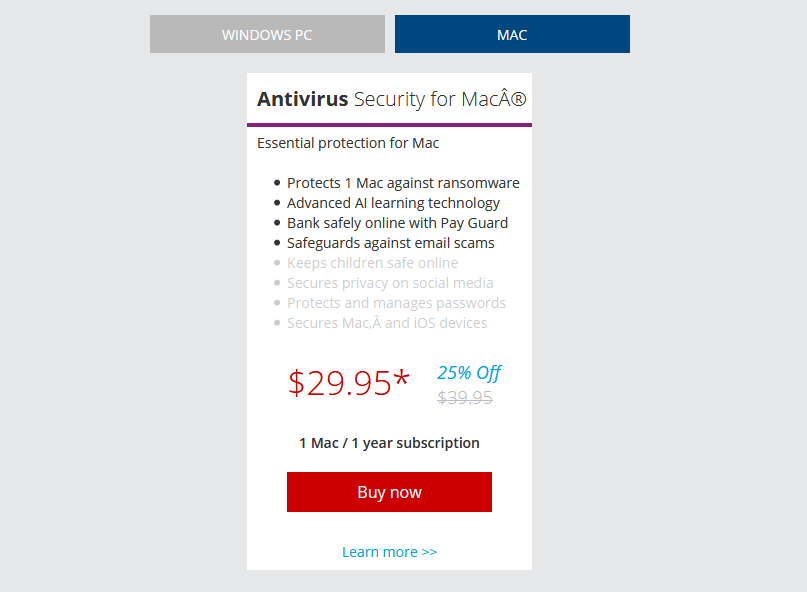
Task: Switch to the WINDOWS PC tab
Action: pos(266,34)
